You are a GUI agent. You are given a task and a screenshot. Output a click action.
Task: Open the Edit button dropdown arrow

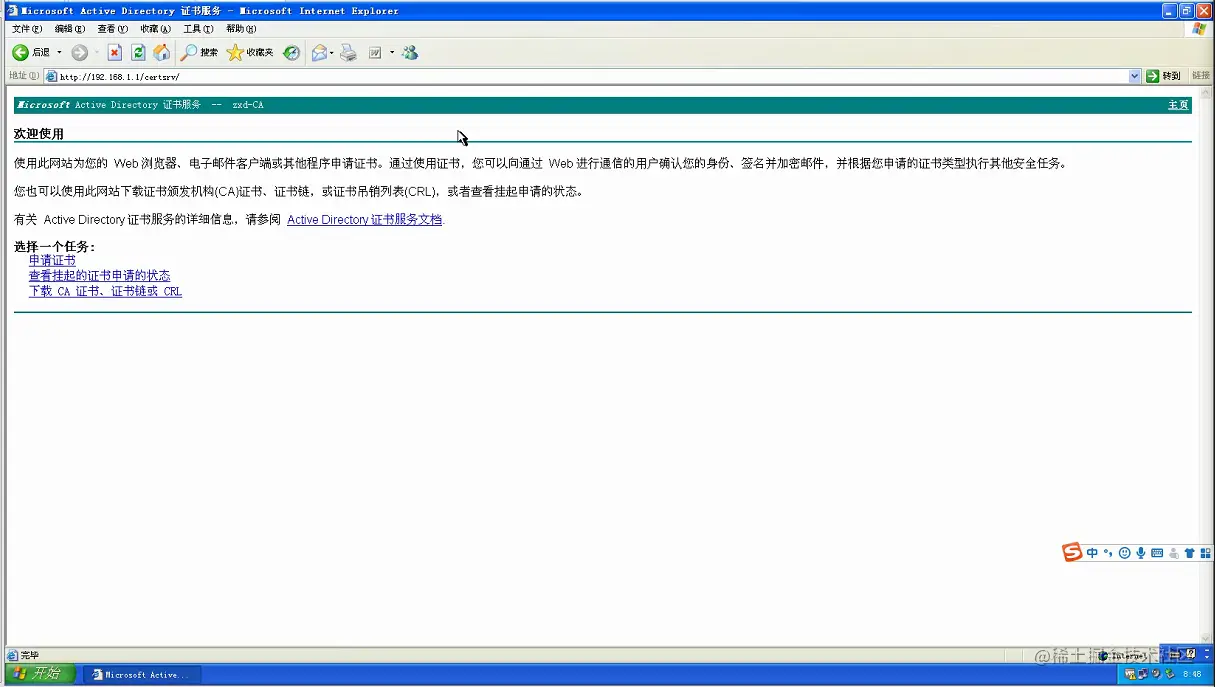click(x=392, y=52)
